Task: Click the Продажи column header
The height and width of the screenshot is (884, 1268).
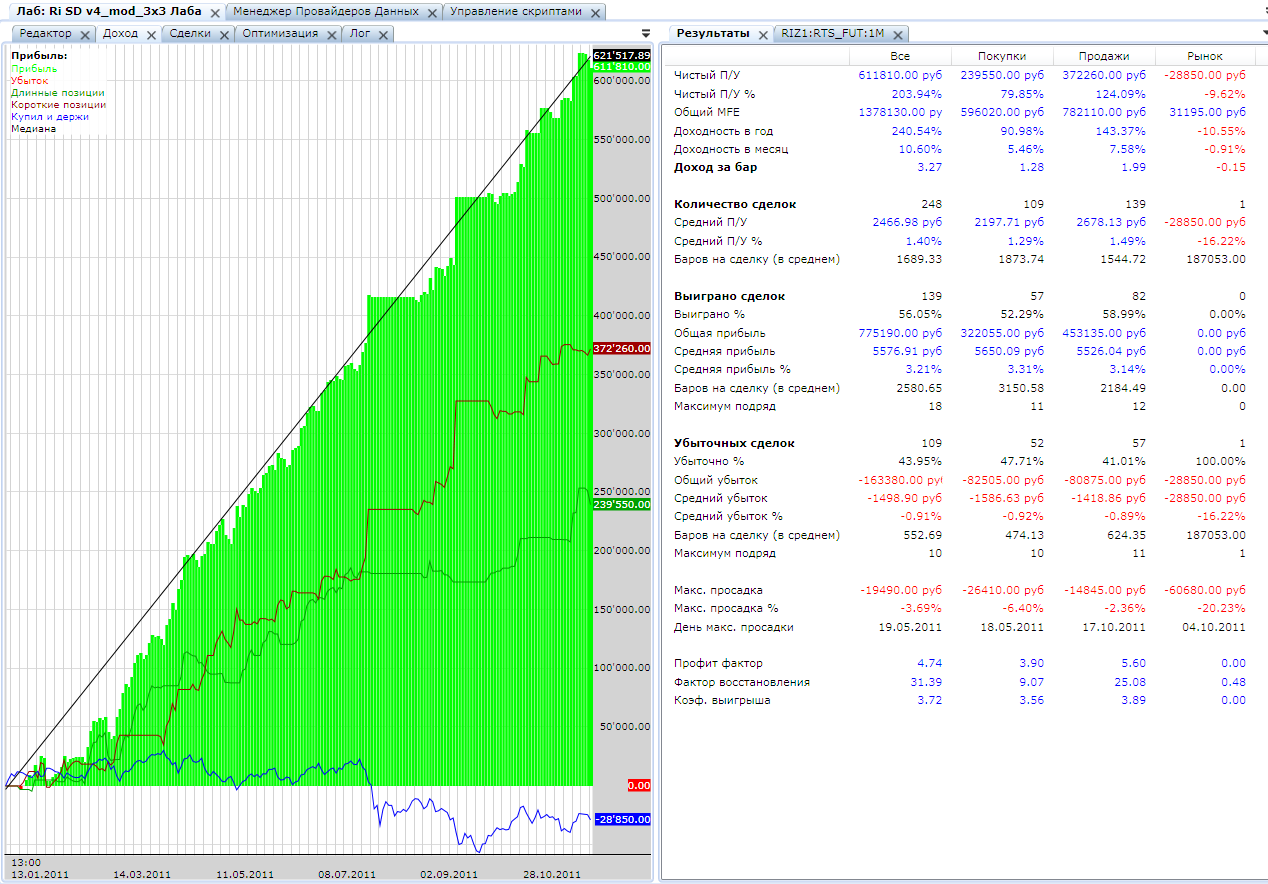Action: point(1104,56)
